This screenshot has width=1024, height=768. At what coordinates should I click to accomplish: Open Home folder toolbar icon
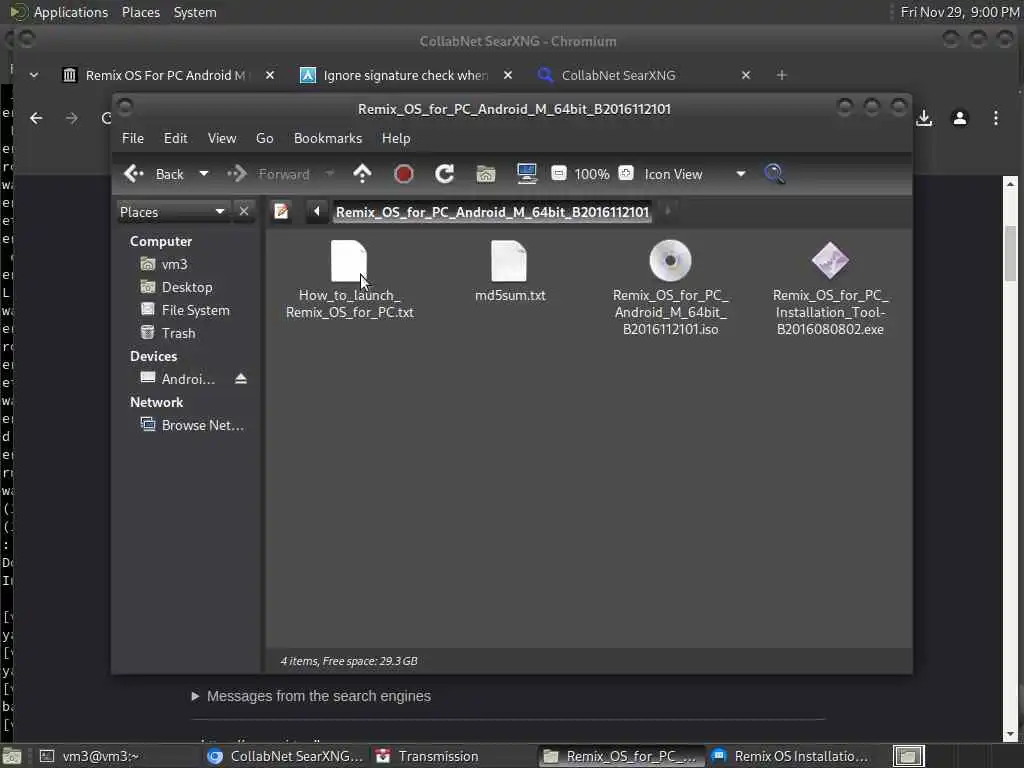(486, 174)
